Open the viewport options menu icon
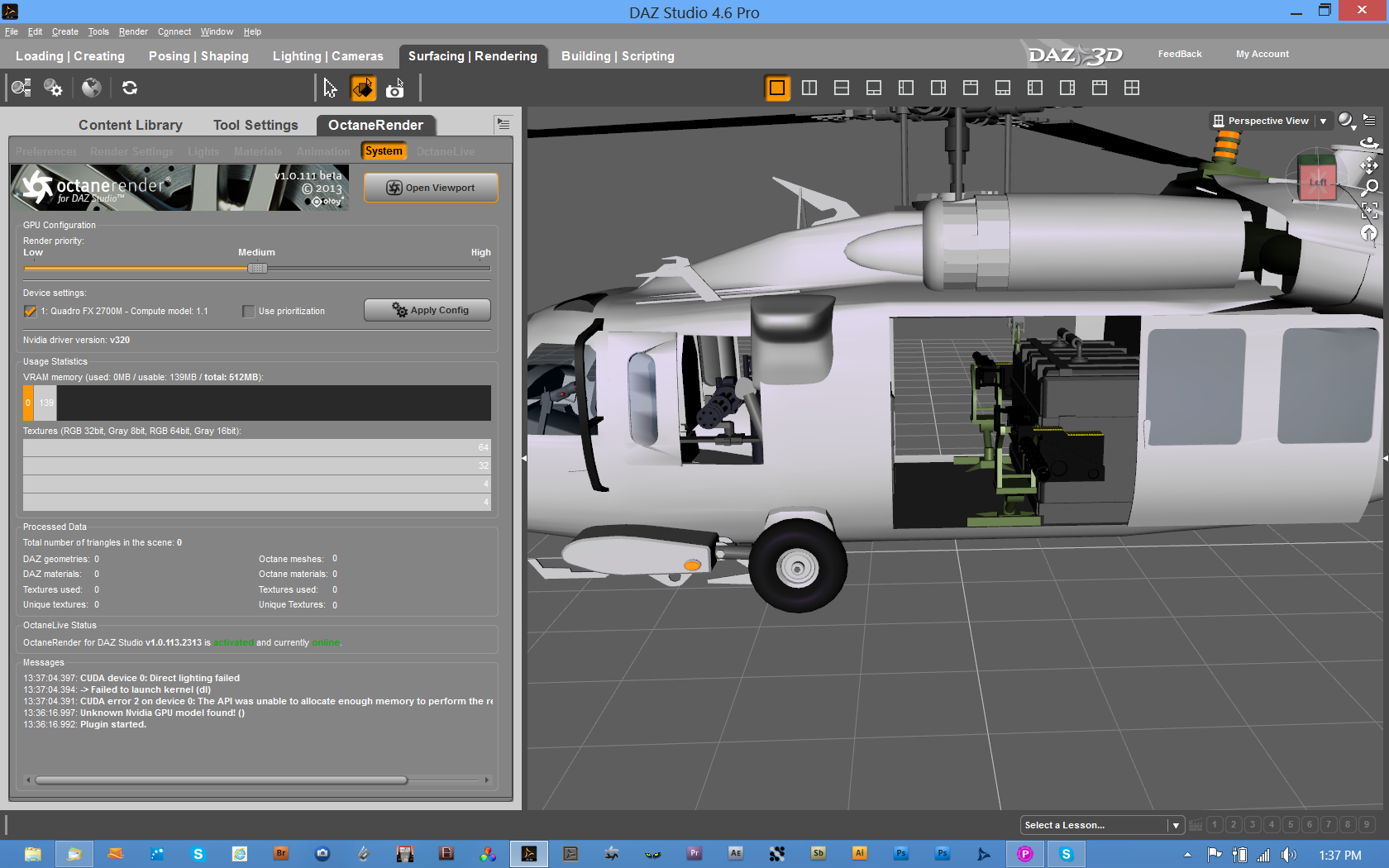 (x=1370, y=120)
